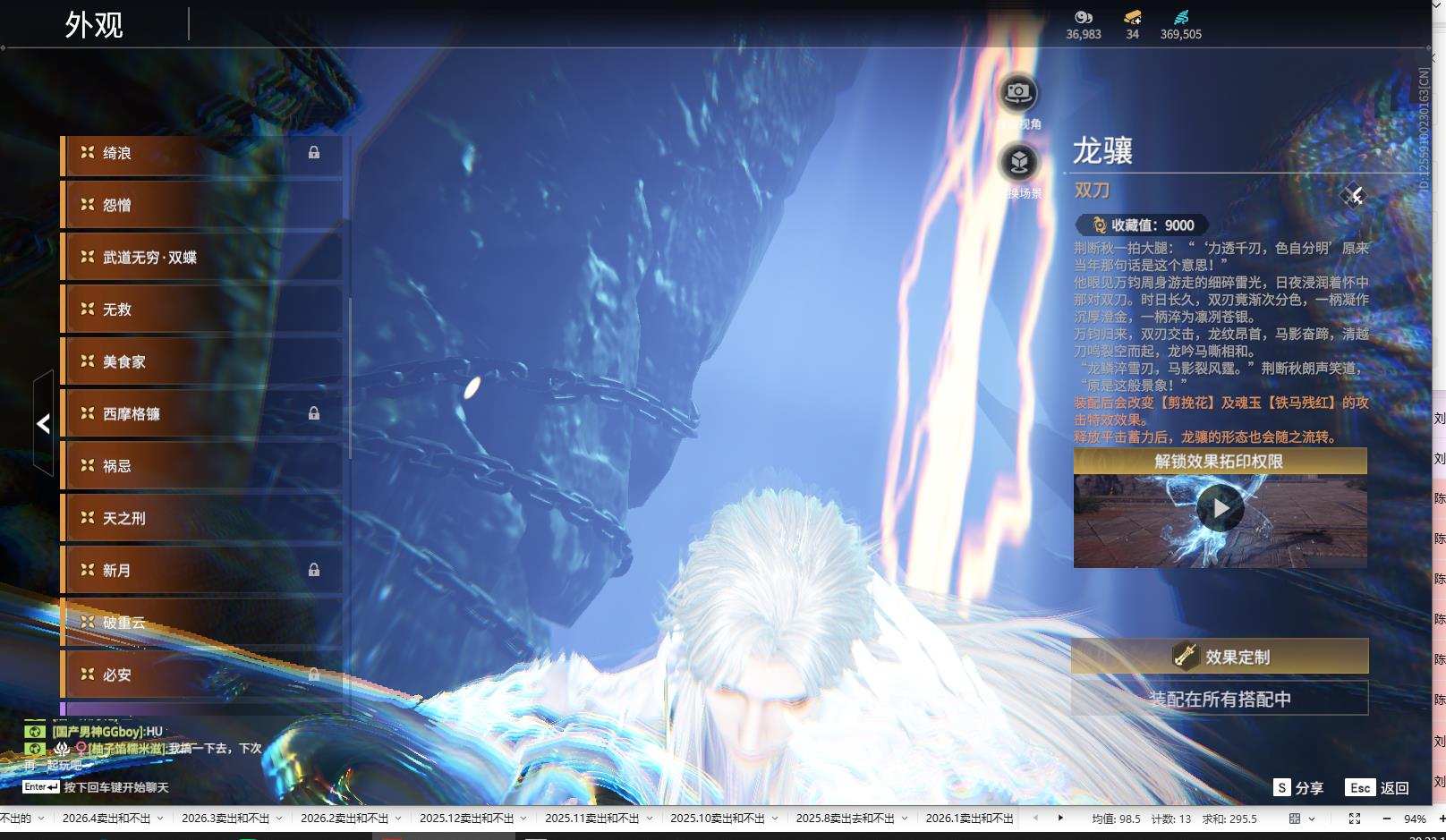Select the 天之刑 skin in the list
Image resolution: width=1446 pixels, height=840 pixels.
(202, 518)
